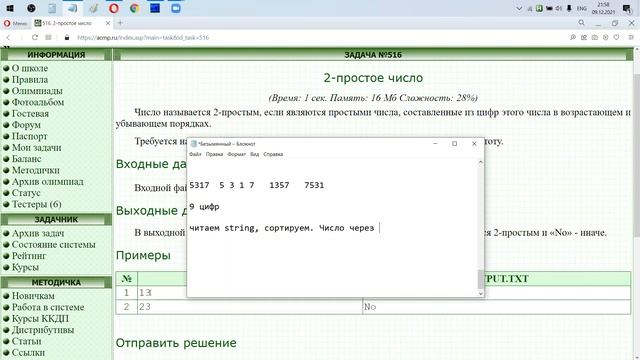The height and width of the screenshot is (360, 640).
Task: Open 'Дистрибутивы' link
Action: [x=43, y=330]
